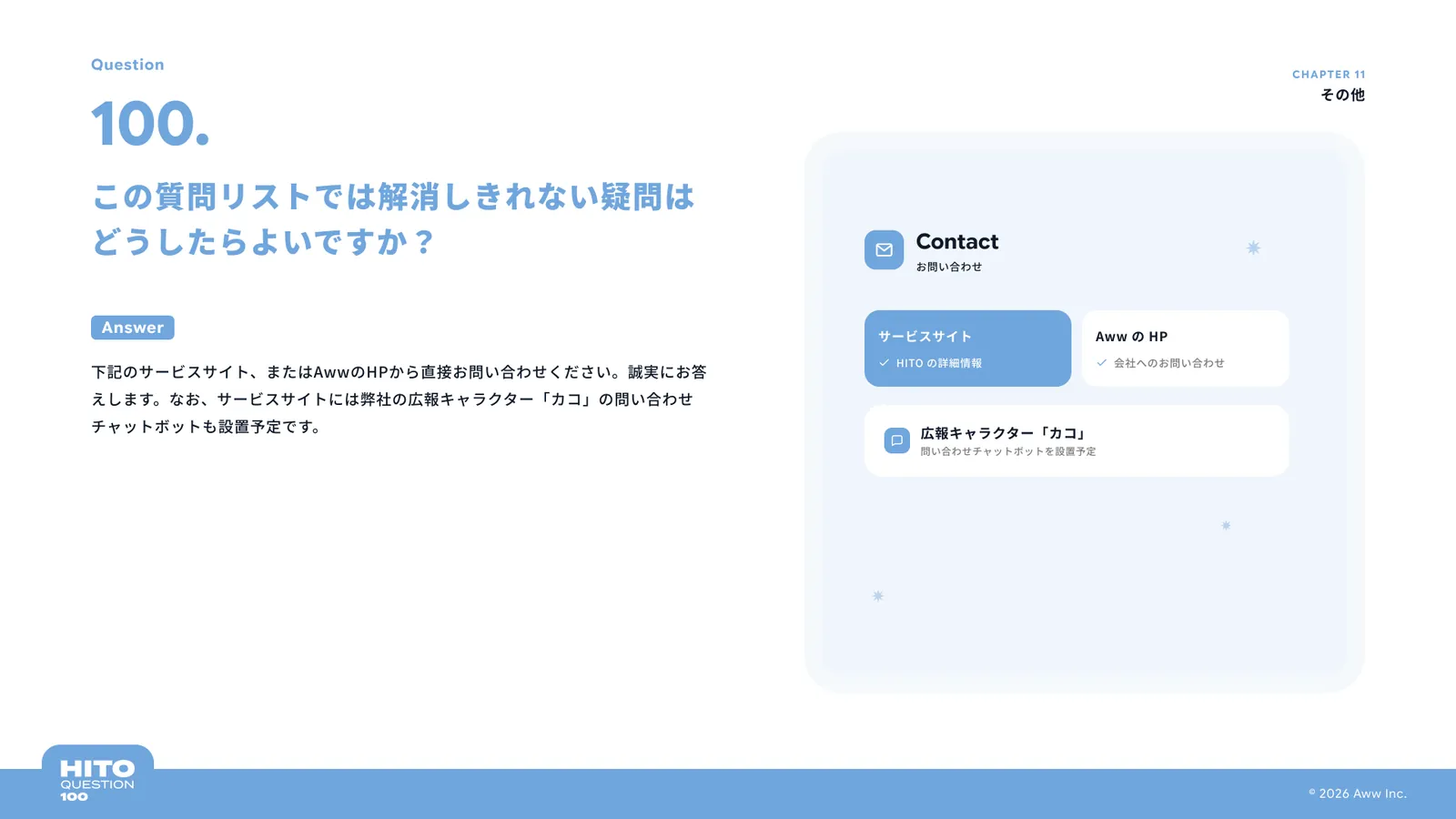Click the checkmark next to HITO の詳細情報
Viewport: 1456px width, 819px height.
884,363
